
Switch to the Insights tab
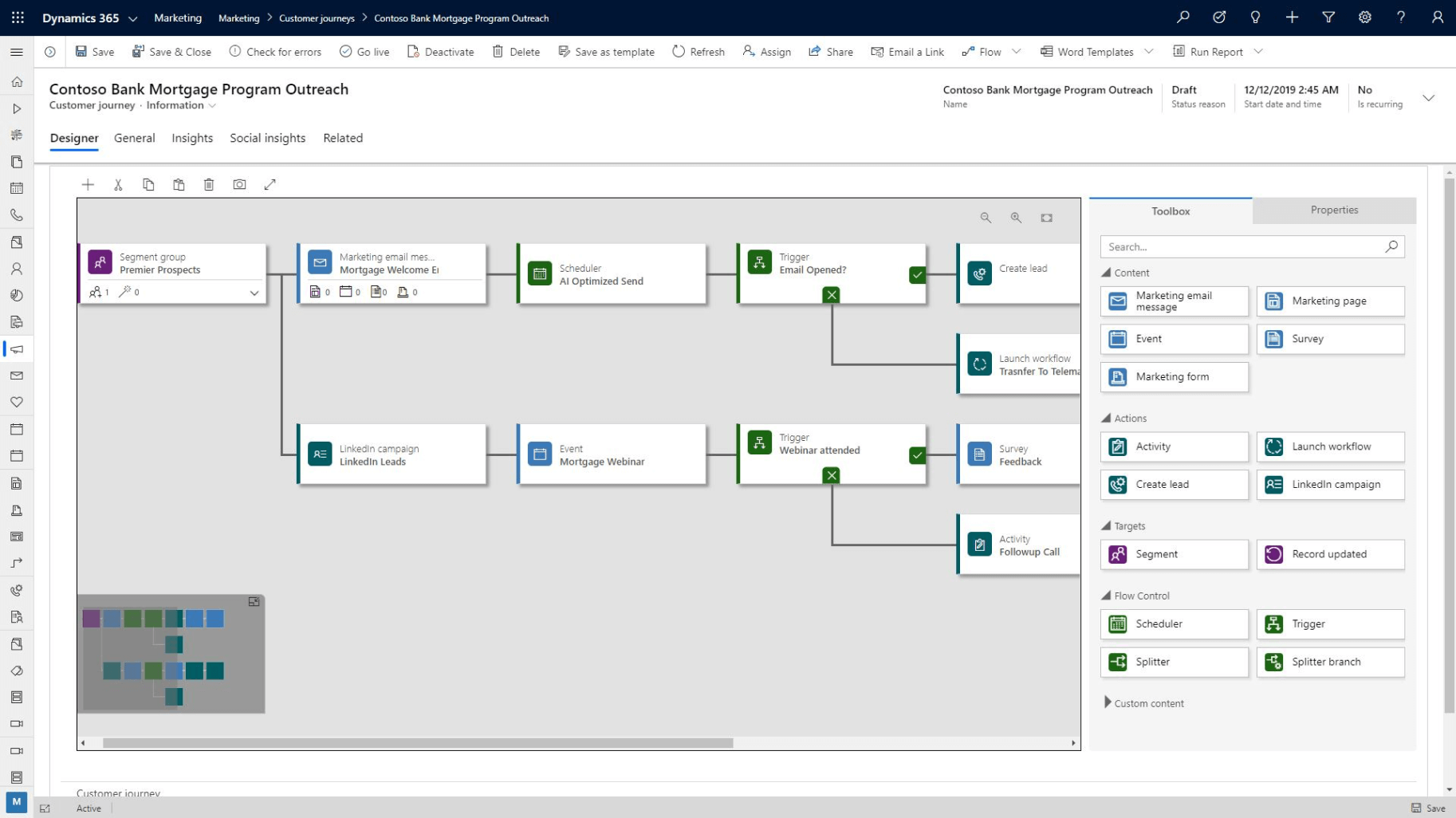point(191,138)
